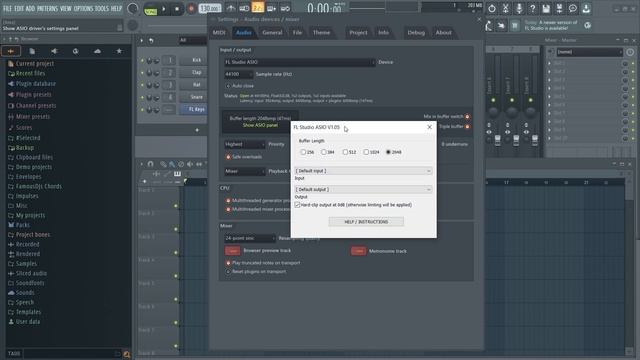Open the channel rack All filter dropdown
This screenshot has width=640, height=360.
pyautogui.click(x=193, y=40)
